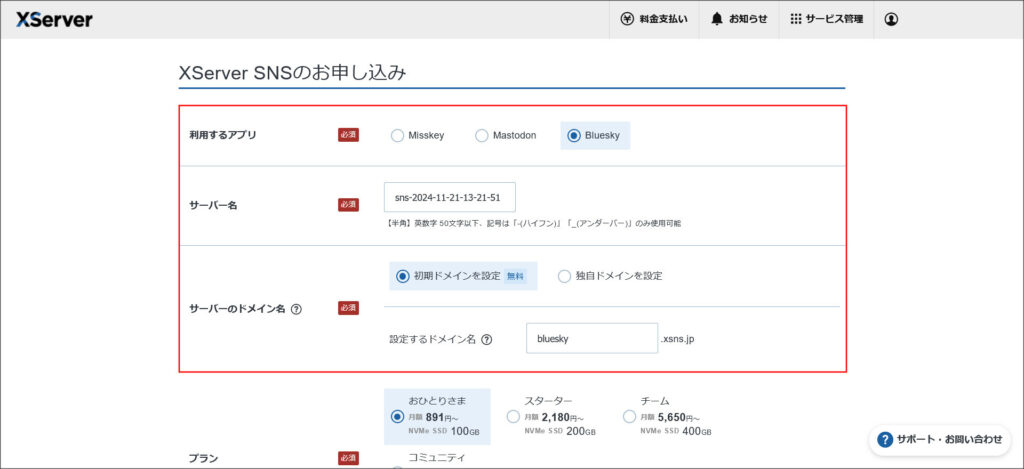This screenshot has width=1024, height=469.
Task: Choose スターター plan radio button
Action: click(x=513, y=417)
